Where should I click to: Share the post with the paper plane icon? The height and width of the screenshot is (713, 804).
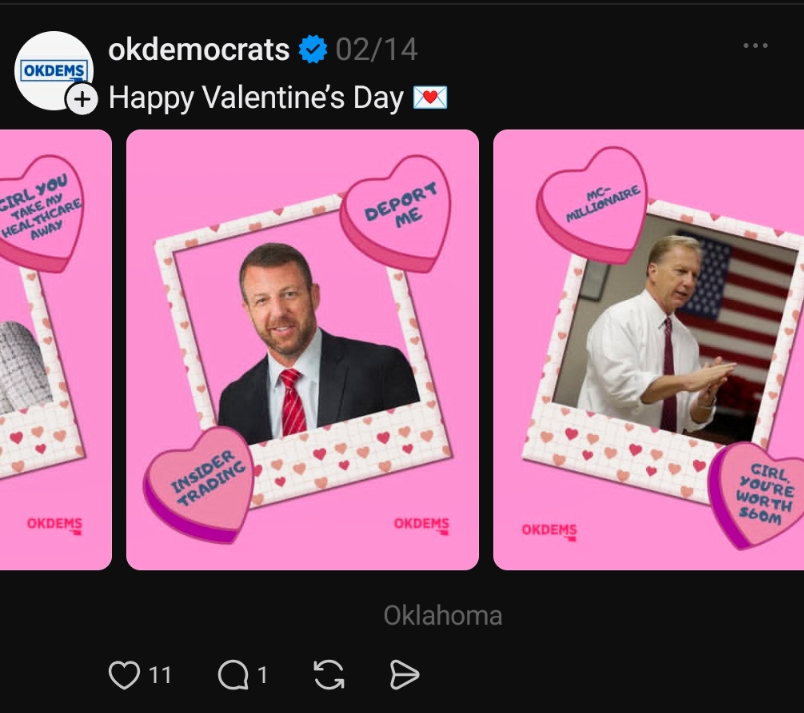(404, 676)
